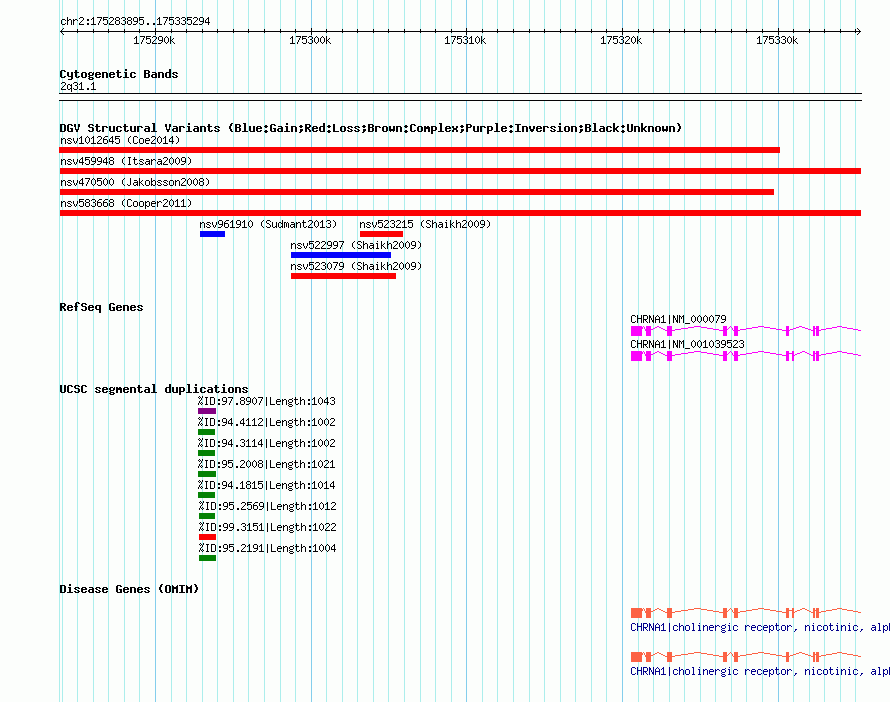Click the red nsv523079 loss bar

343,276
